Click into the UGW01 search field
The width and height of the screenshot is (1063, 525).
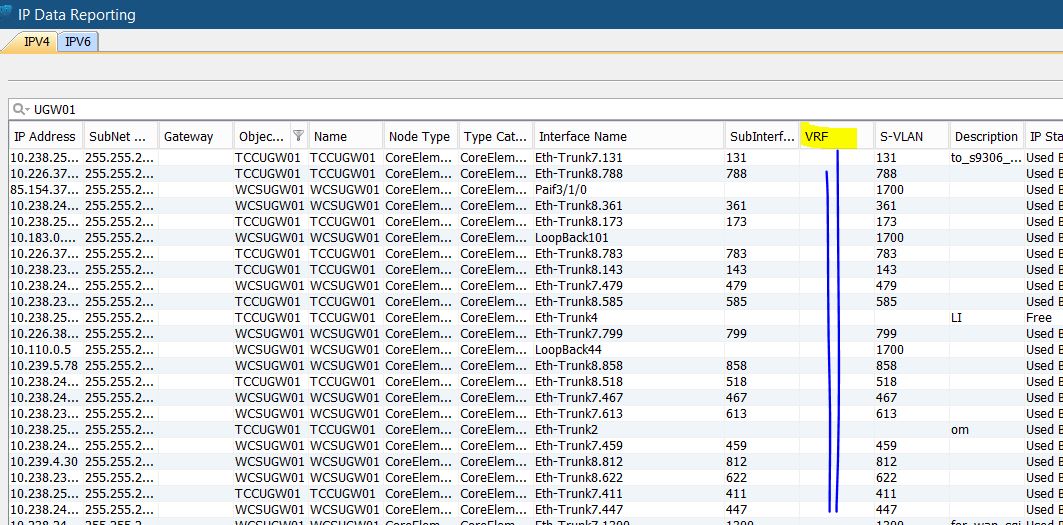[500, 109]
